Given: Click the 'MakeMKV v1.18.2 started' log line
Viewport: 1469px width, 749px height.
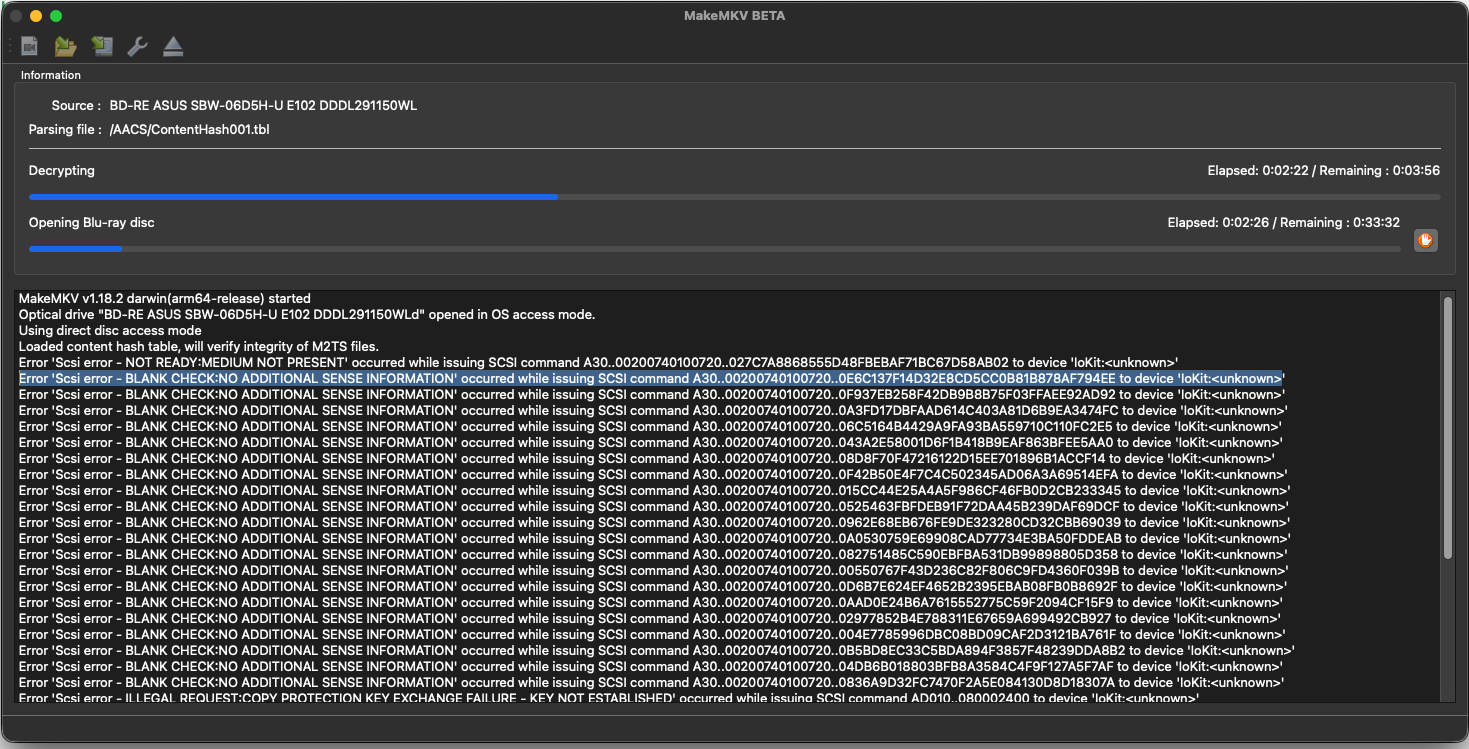Looking at the screenshot, I should point(165,298).
